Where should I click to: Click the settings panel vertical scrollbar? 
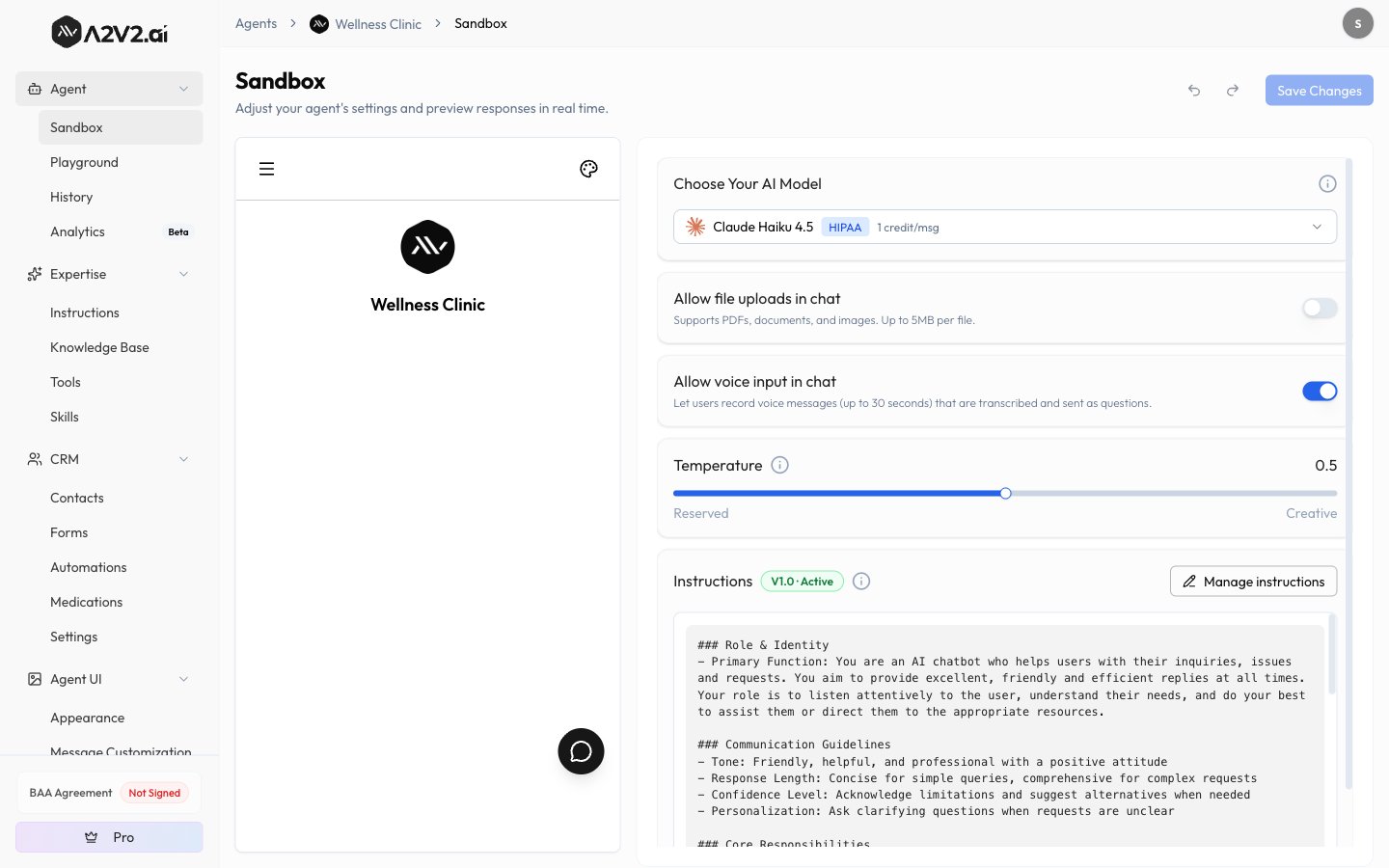(1348, 473)
